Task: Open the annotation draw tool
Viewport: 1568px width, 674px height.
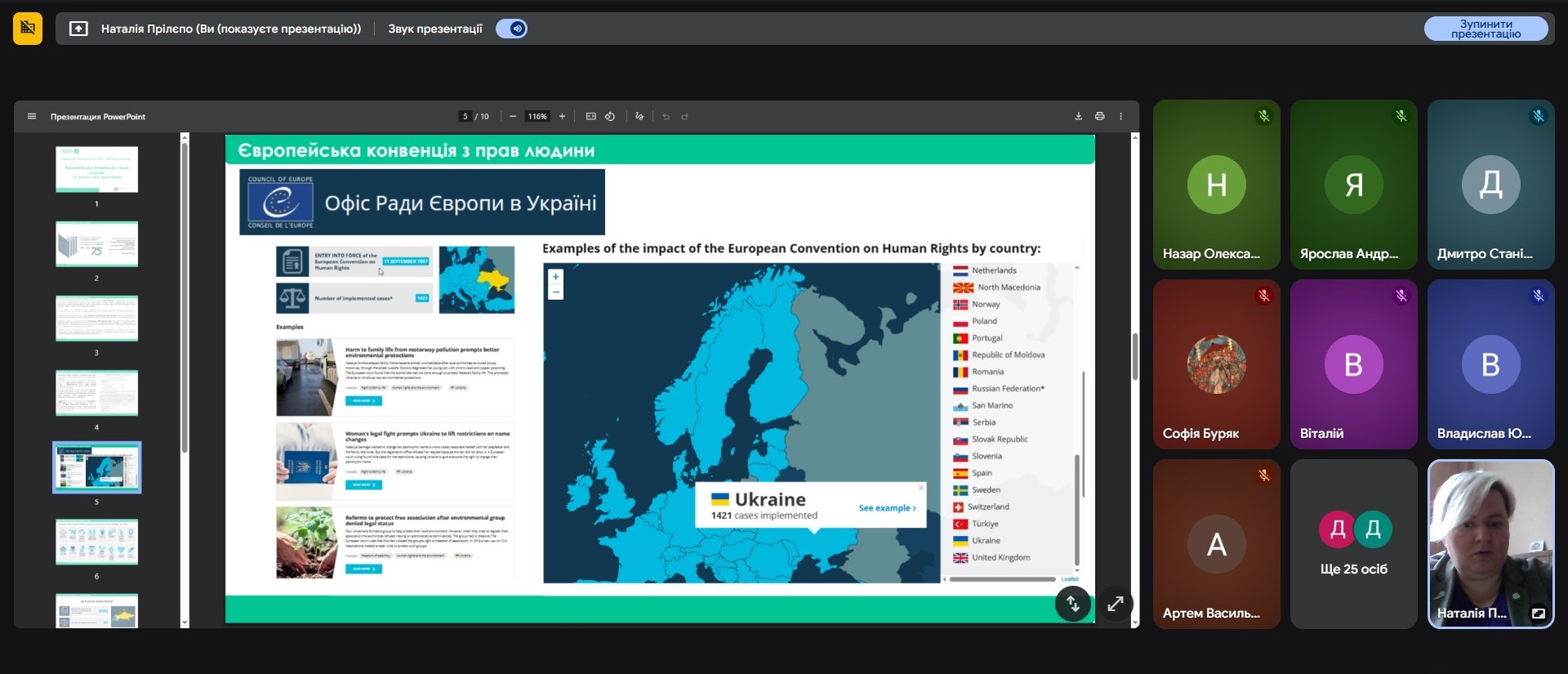Action: (x=639, y=117)
